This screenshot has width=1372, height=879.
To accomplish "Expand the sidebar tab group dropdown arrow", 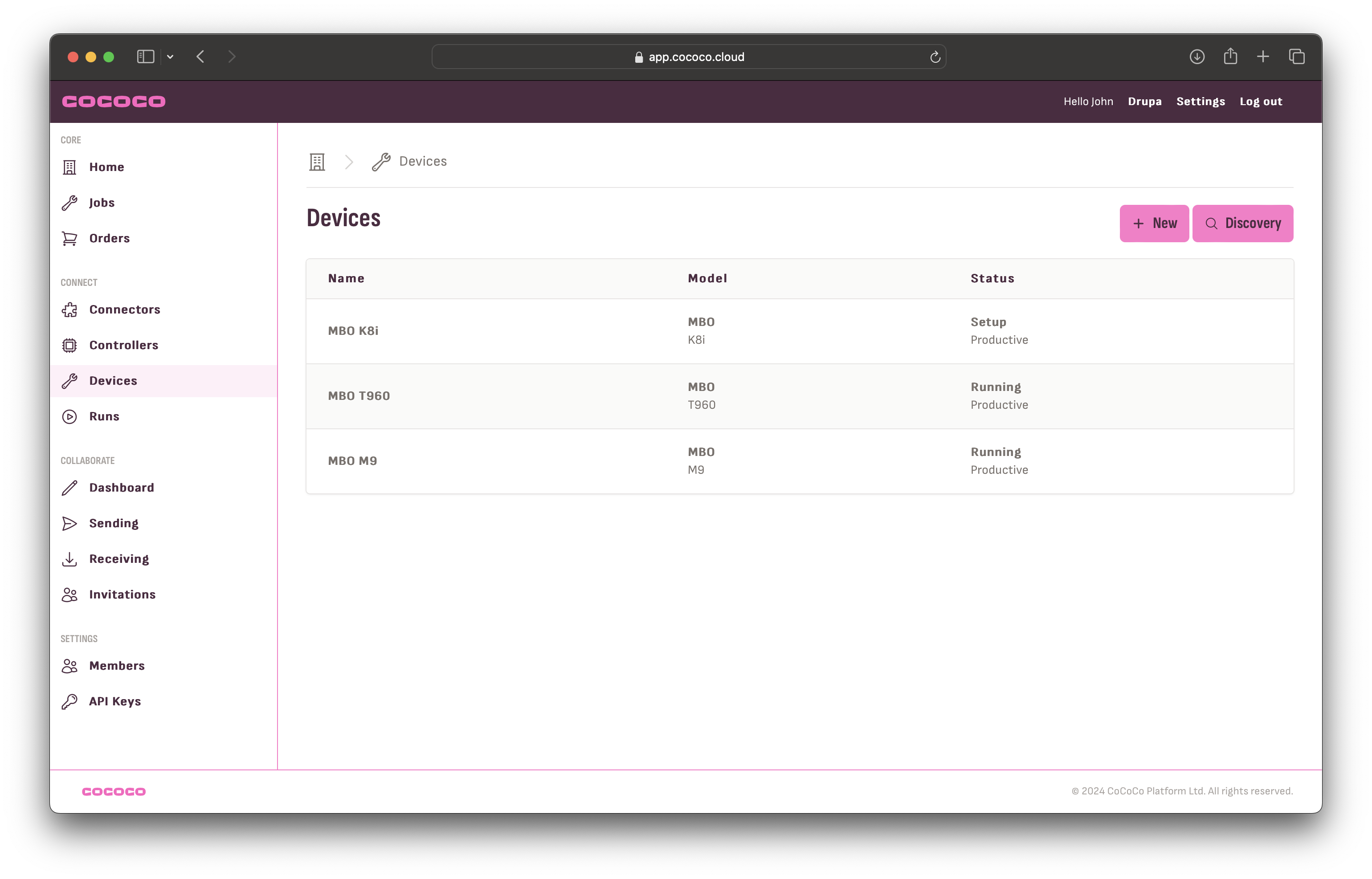I will pyautogui.click(x=170, y=57).
